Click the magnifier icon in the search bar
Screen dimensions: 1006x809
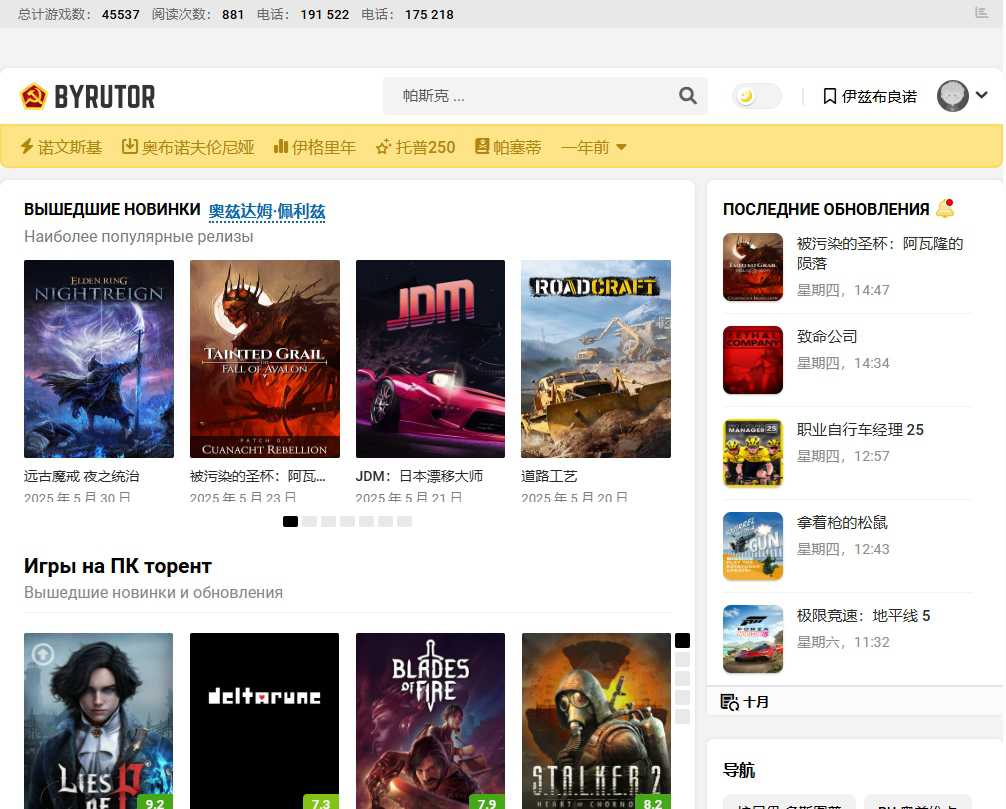(687, 96)
